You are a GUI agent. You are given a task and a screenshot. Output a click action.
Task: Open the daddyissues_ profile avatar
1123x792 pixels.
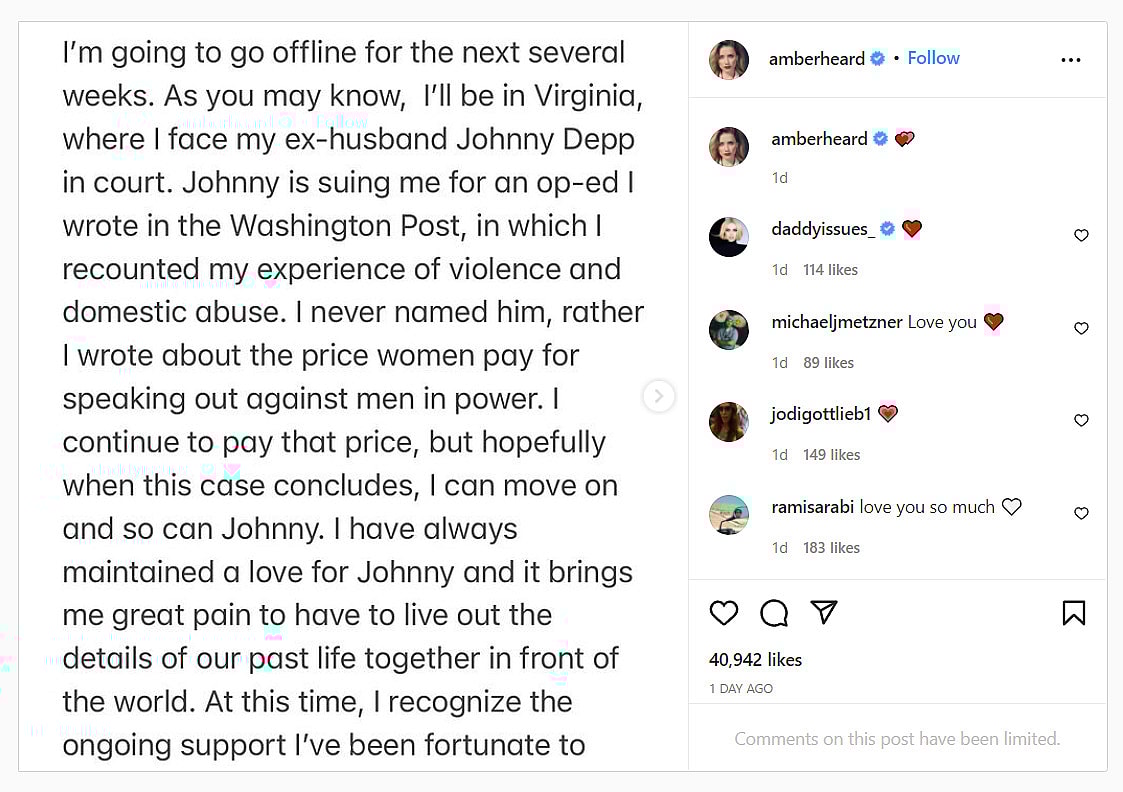[x=729, y=237]
